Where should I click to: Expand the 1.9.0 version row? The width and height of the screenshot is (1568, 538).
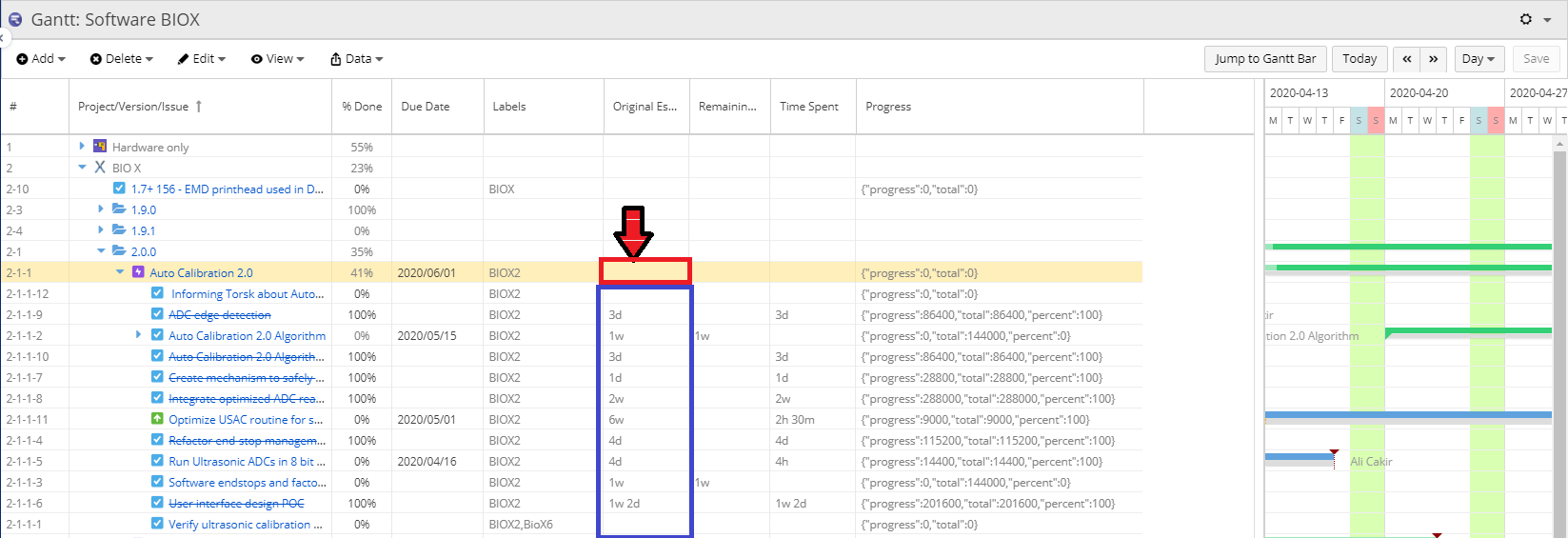pos(101,209)
